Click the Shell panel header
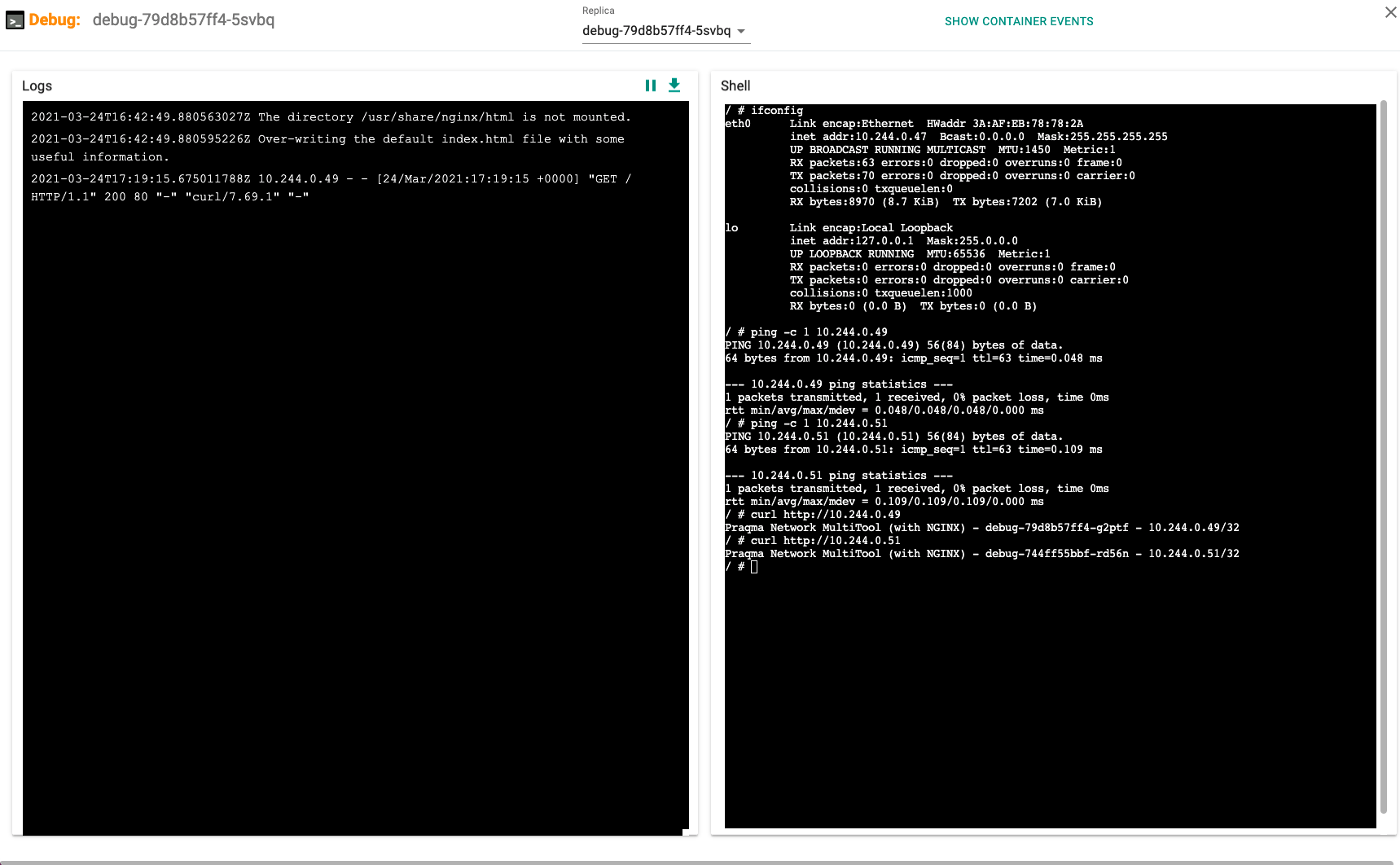 coord(735,86)
